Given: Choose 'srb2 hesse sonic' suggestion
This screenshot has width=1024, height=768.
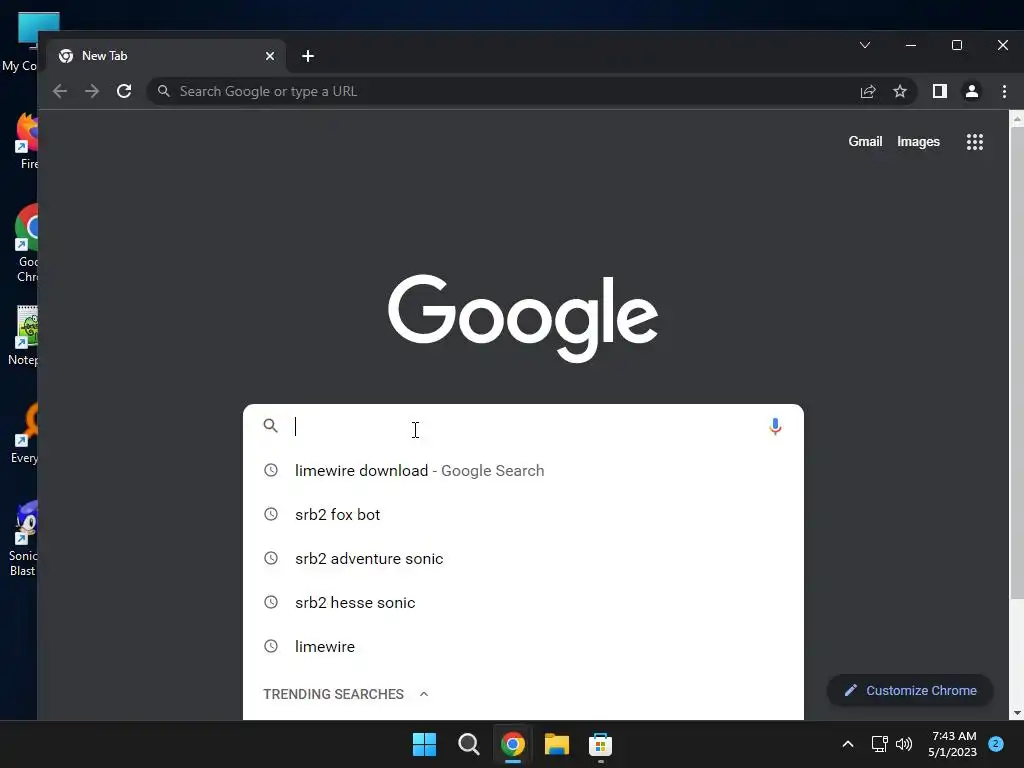Looking at the screenshot, I should coord(523,602).
